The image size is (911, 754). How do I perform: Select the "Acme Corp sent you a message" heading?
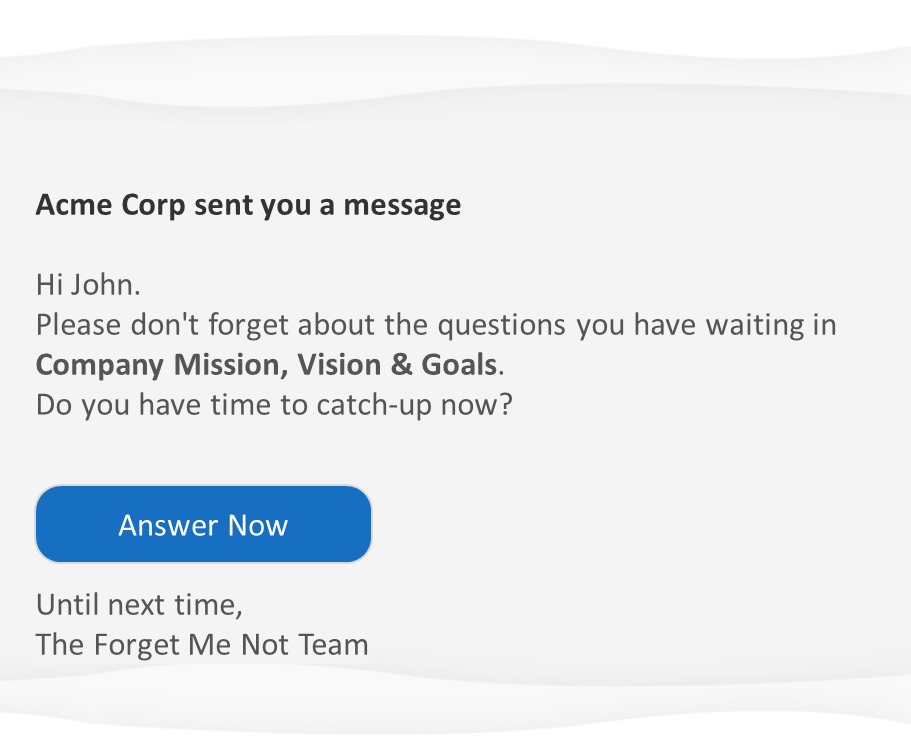248,205
